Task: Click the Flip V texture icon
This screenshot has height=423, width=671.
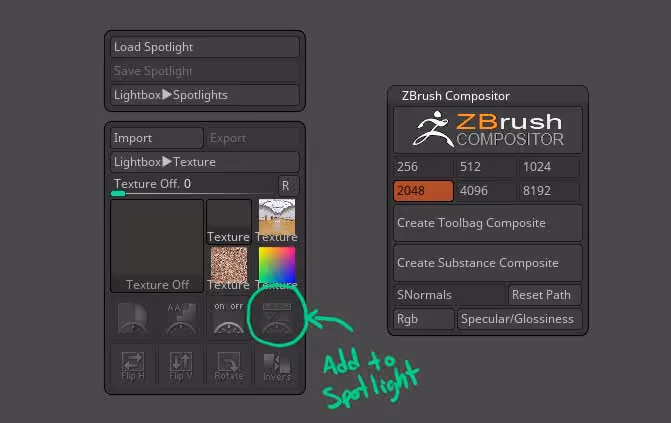Action: coord(181,366)
